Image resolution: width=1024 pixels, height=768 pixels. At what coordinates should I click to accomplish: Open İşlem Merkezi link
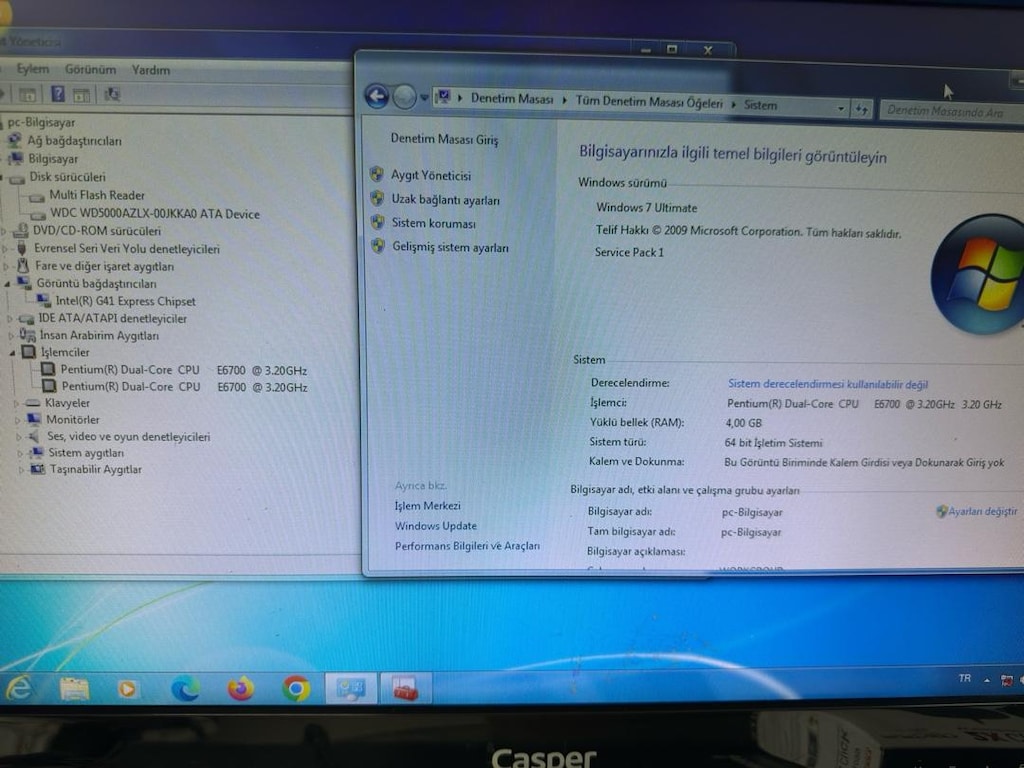tap(427, 505)
